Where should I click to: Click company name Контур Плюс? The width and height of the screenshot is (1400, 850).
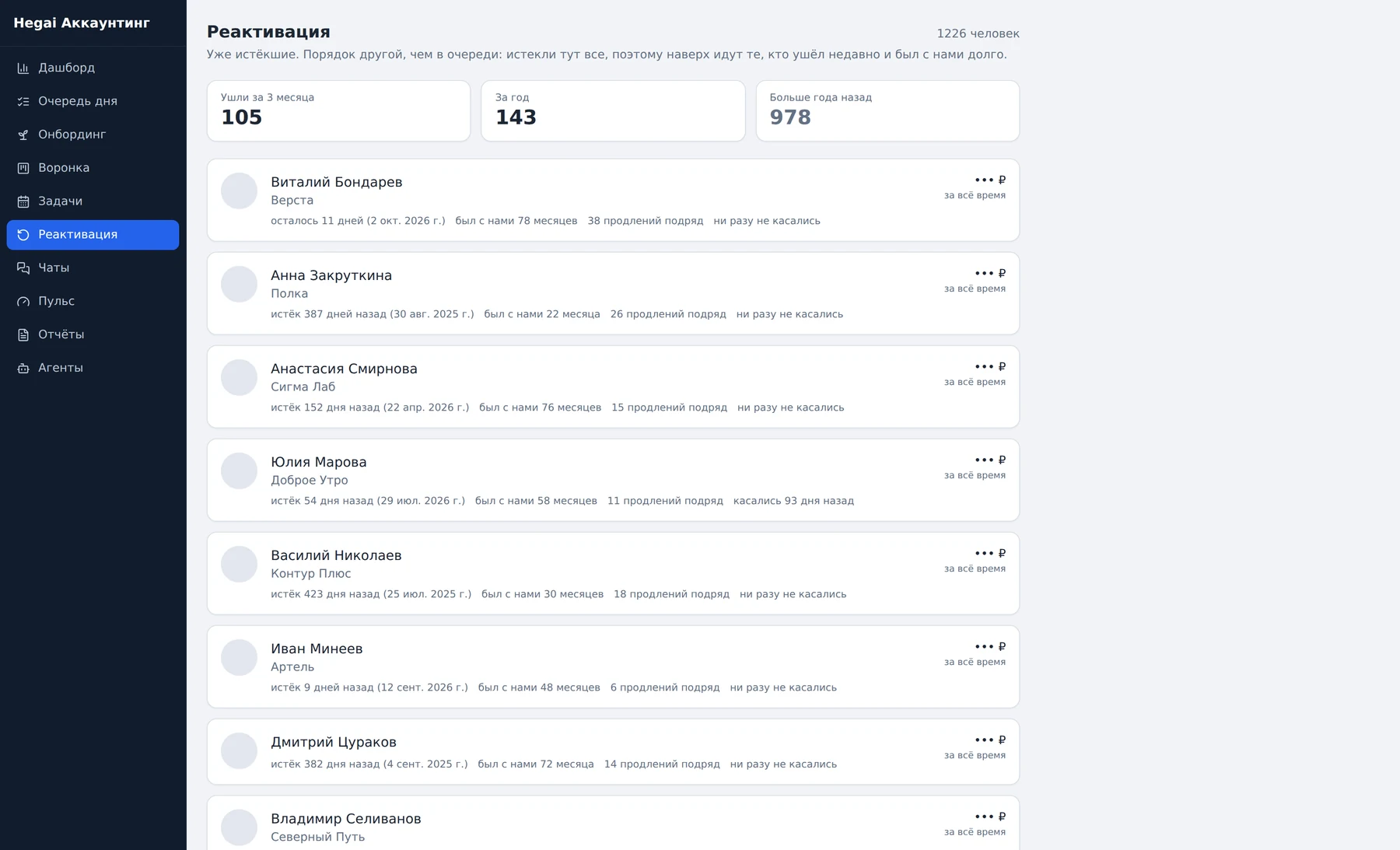pos(310,574)
